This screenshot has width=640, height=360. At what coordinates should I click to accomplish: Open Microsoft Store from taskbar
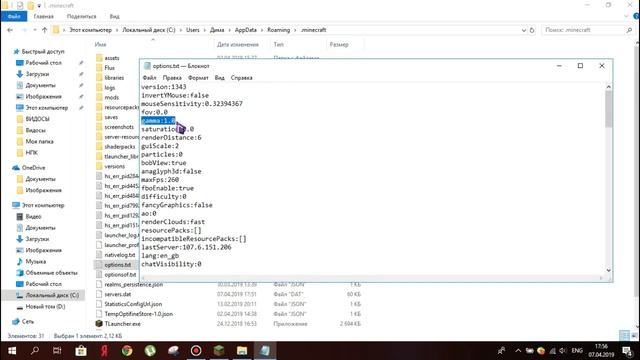click(x=80, y=351)
